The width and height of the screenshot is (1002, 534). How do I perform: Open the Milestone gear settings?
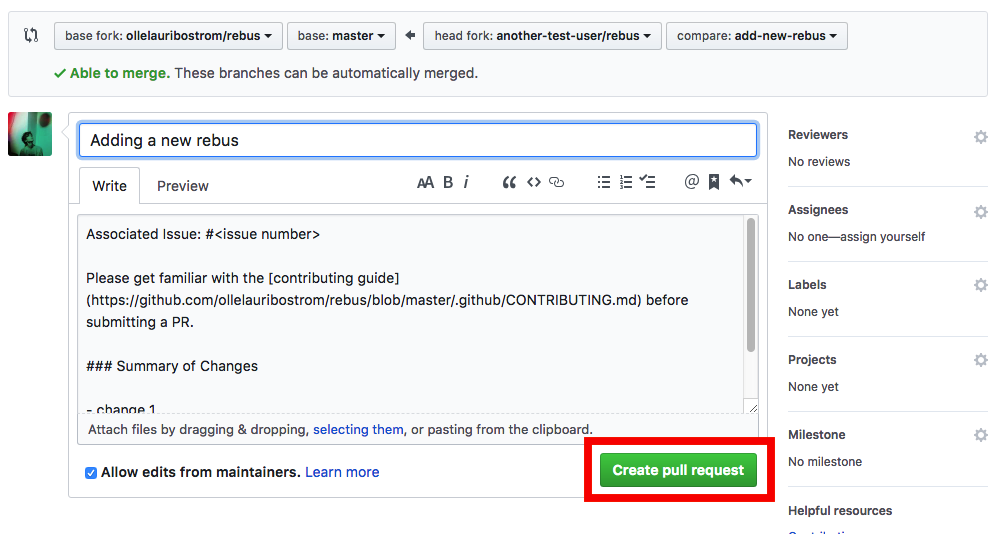click(980, 435)
